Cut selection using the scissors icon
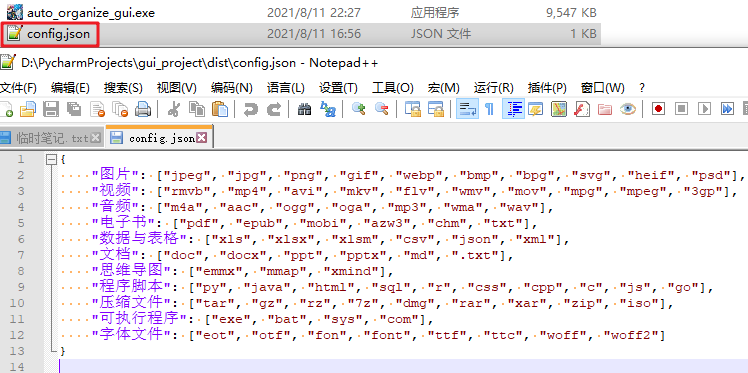 [174, 109]
